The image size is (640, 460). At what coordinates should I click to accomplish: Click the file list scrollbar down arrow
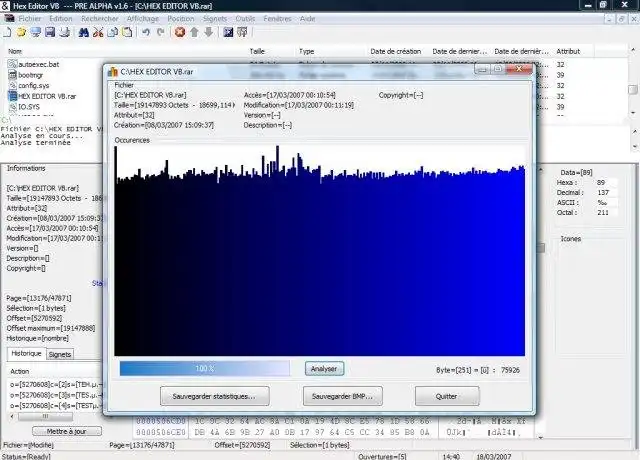(633, 112)
